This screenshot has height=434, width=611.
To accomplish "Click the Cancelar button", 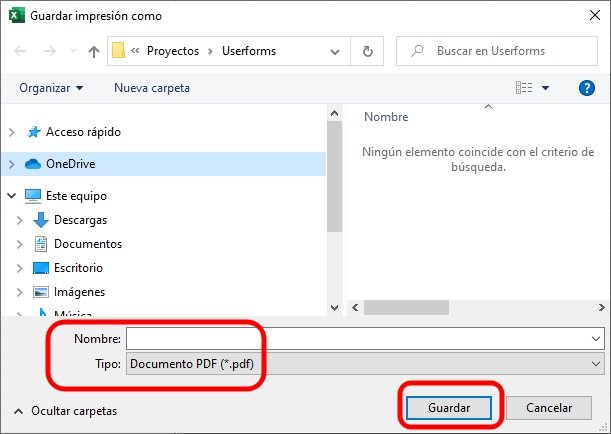I will [x=549, y=408].
